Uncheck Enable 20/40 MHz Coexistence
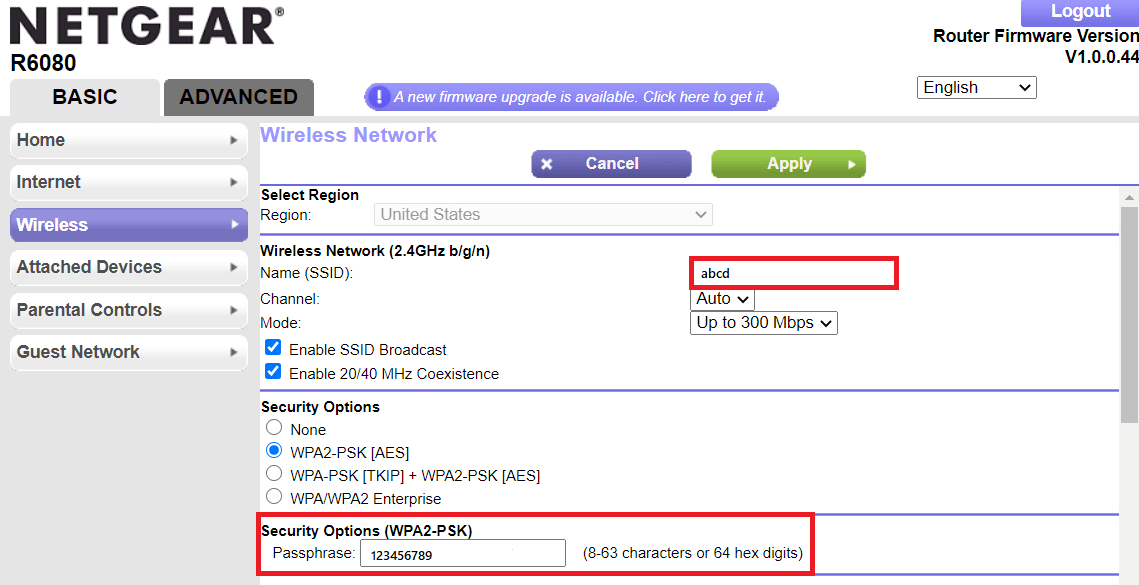The width and height of the screenshot is (1139, 585). 273,373
